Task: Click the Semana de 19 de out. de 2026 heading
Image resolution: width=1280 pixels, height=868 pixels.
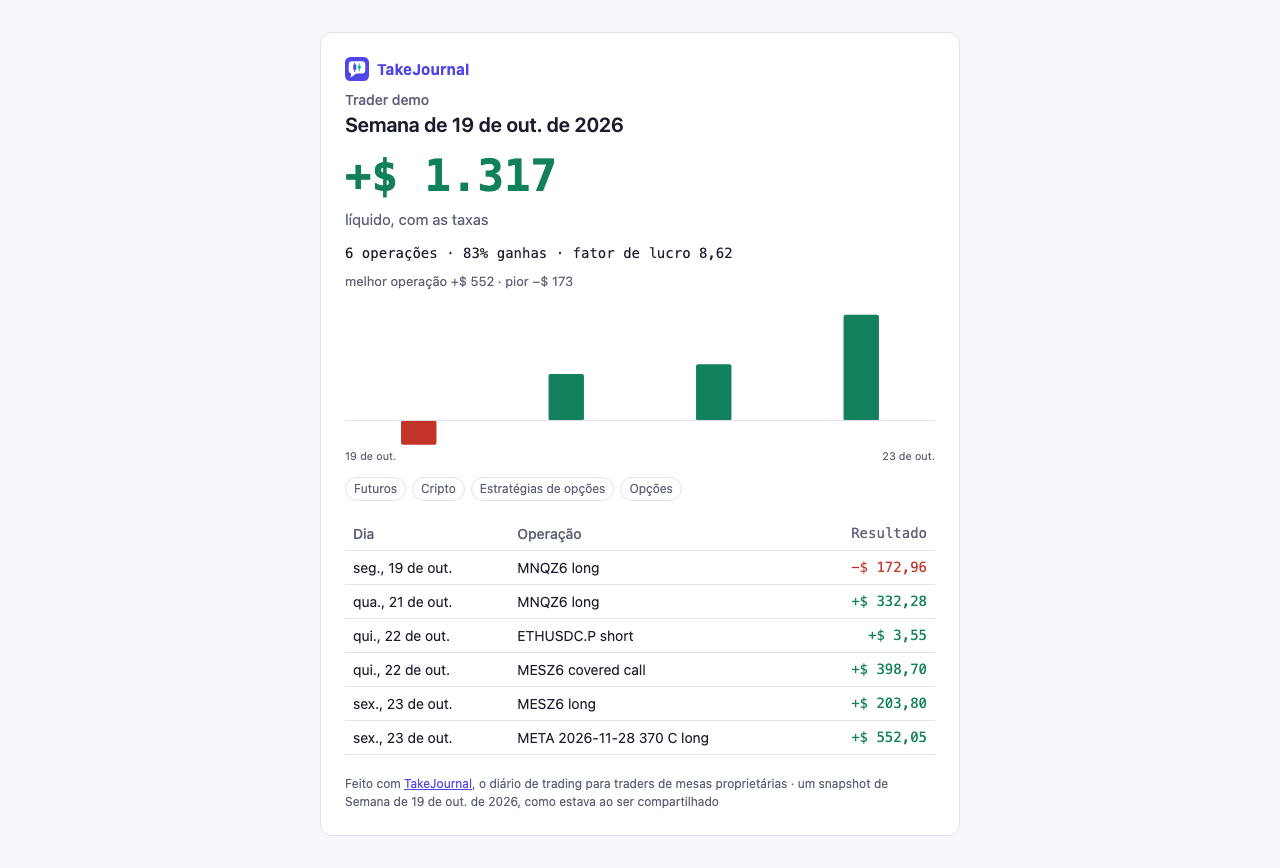Action: point(484,125)
